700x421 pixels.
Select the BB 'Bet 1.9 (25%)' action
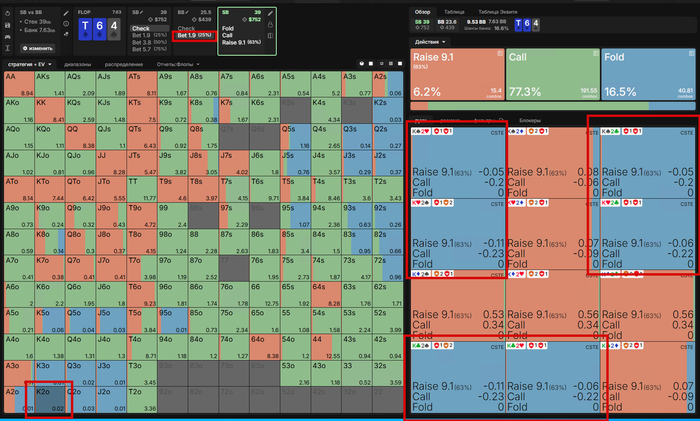[194, 35]
